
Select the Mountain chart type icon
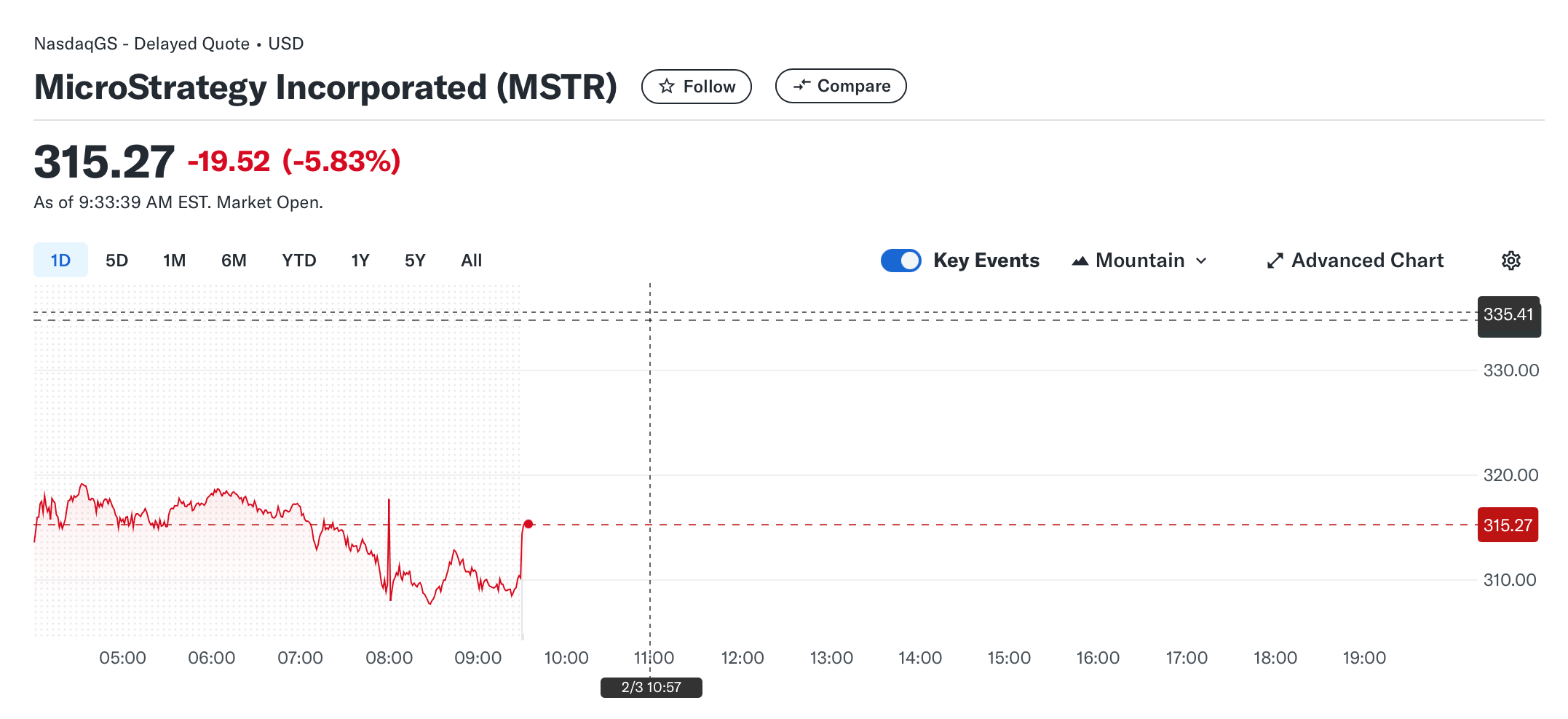click(x=1080, y=260)
